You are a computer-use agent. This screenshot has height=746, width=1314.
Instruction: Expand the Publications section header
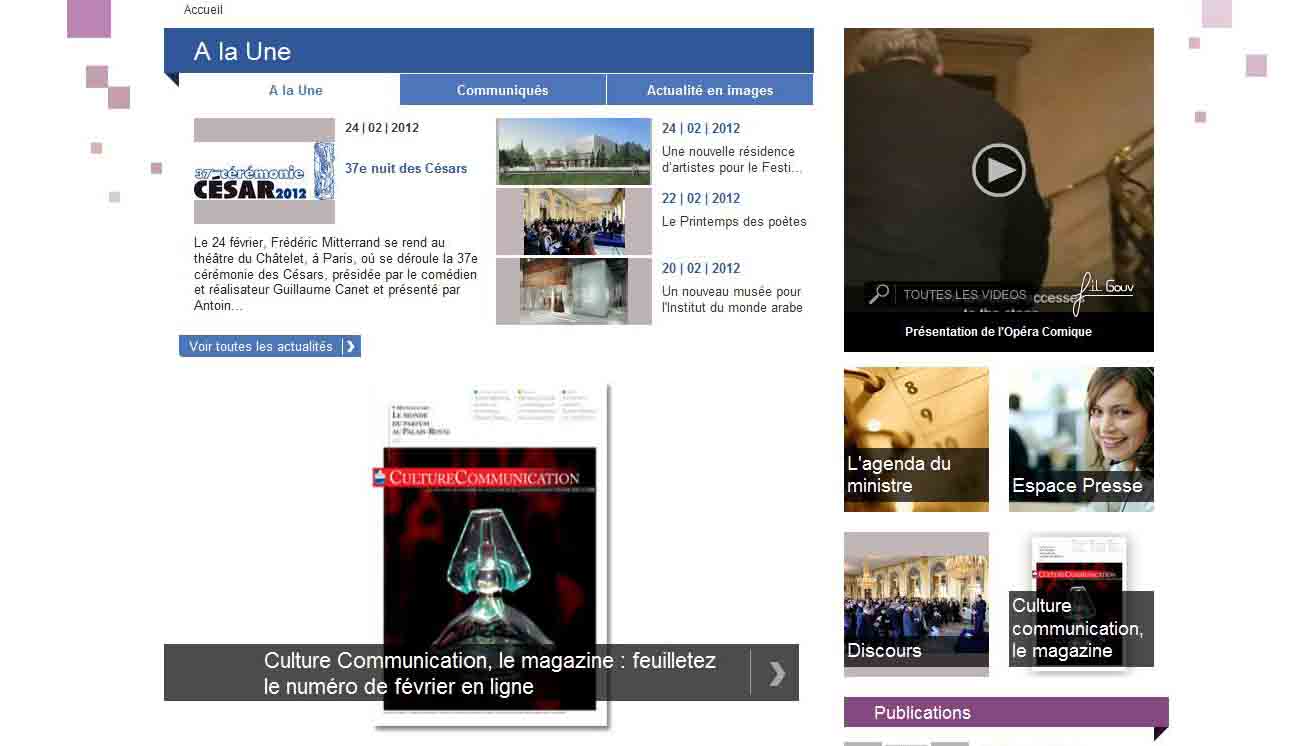[x=1005, y=712]
